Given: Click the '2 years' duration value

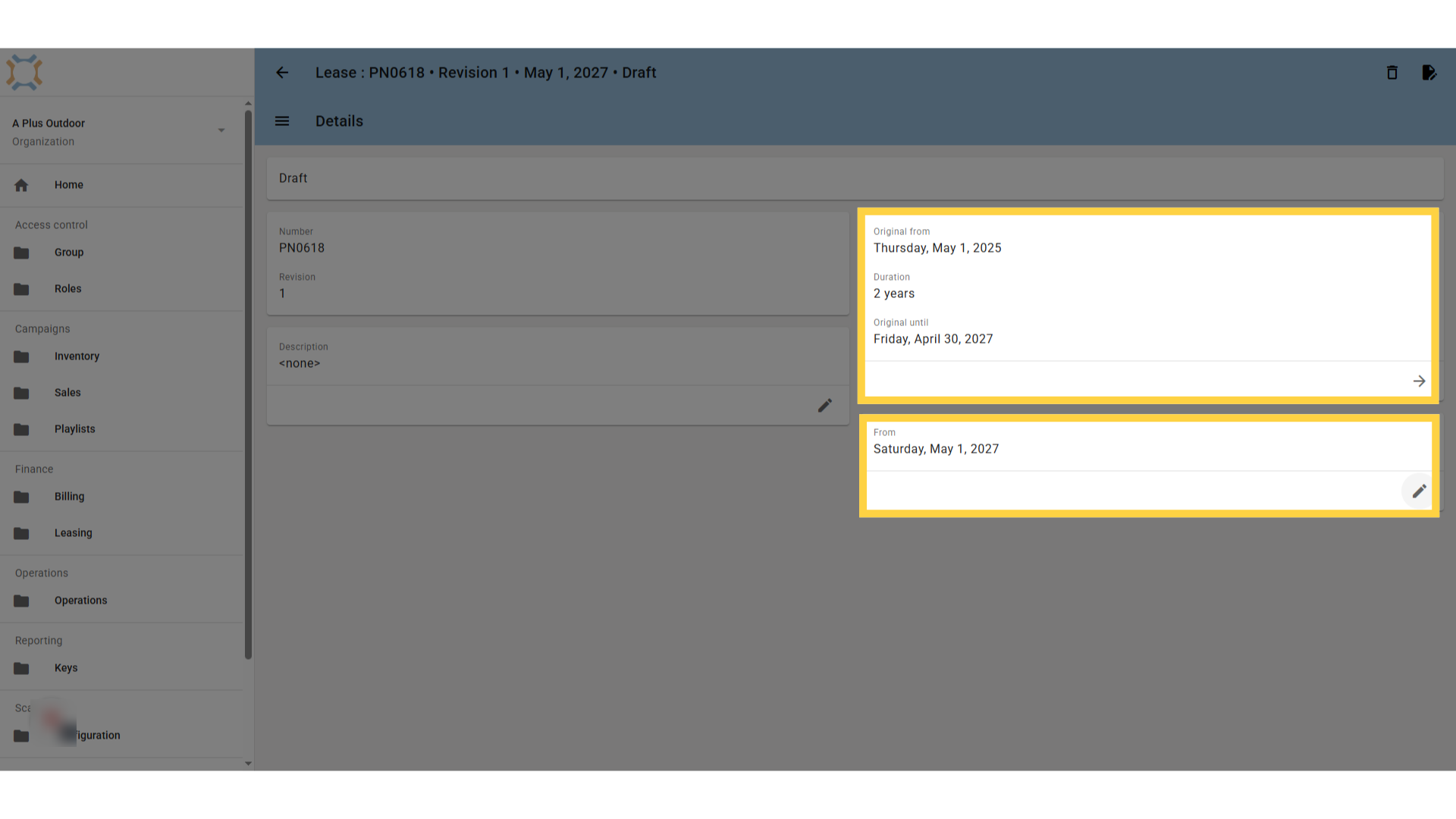Looking at the screenshot, I should pos(894,293).
